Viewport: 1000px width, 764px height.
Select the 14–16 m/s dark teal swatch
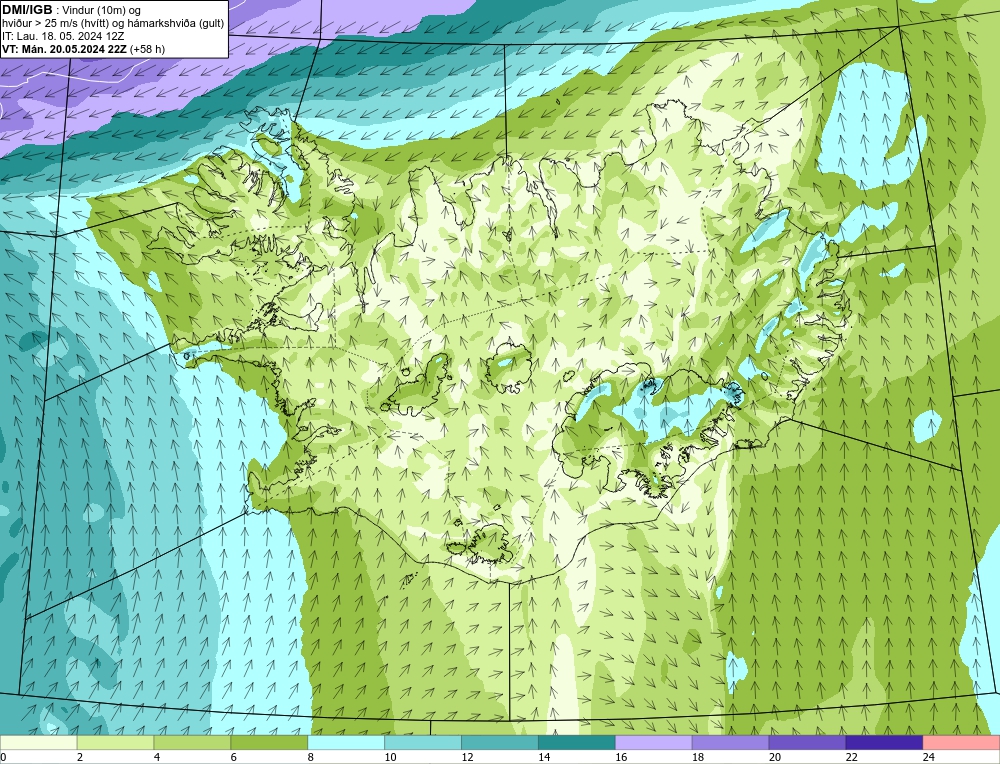(x=577, y=742)
